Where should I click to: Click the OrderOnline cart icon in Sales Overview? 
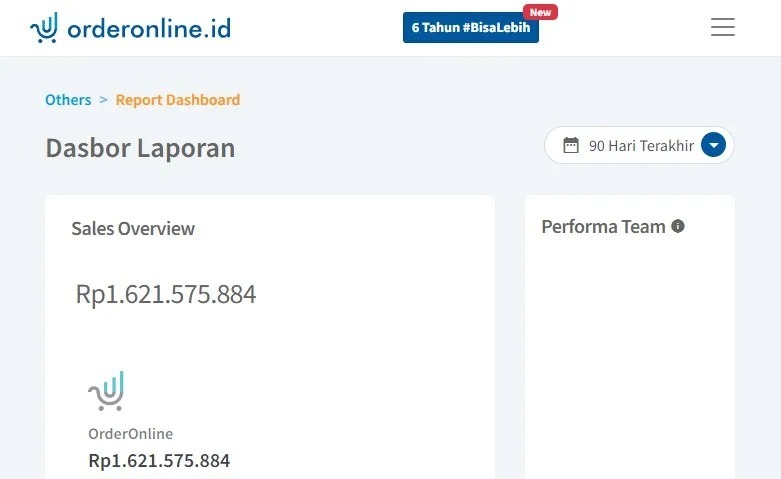pos(106,391)
